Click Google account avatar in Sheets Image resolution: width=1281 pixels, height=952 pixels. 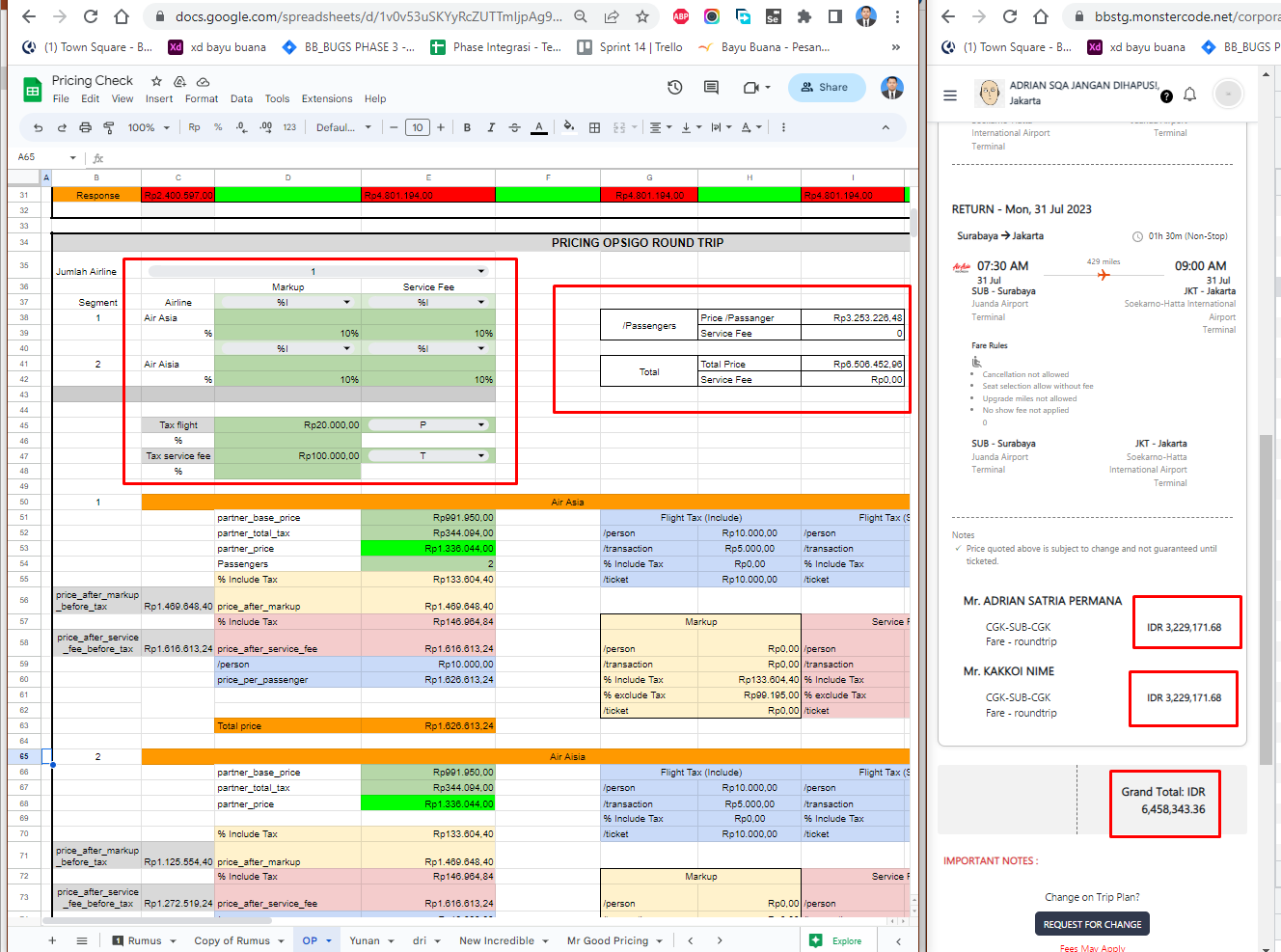[x=892, y=88]
